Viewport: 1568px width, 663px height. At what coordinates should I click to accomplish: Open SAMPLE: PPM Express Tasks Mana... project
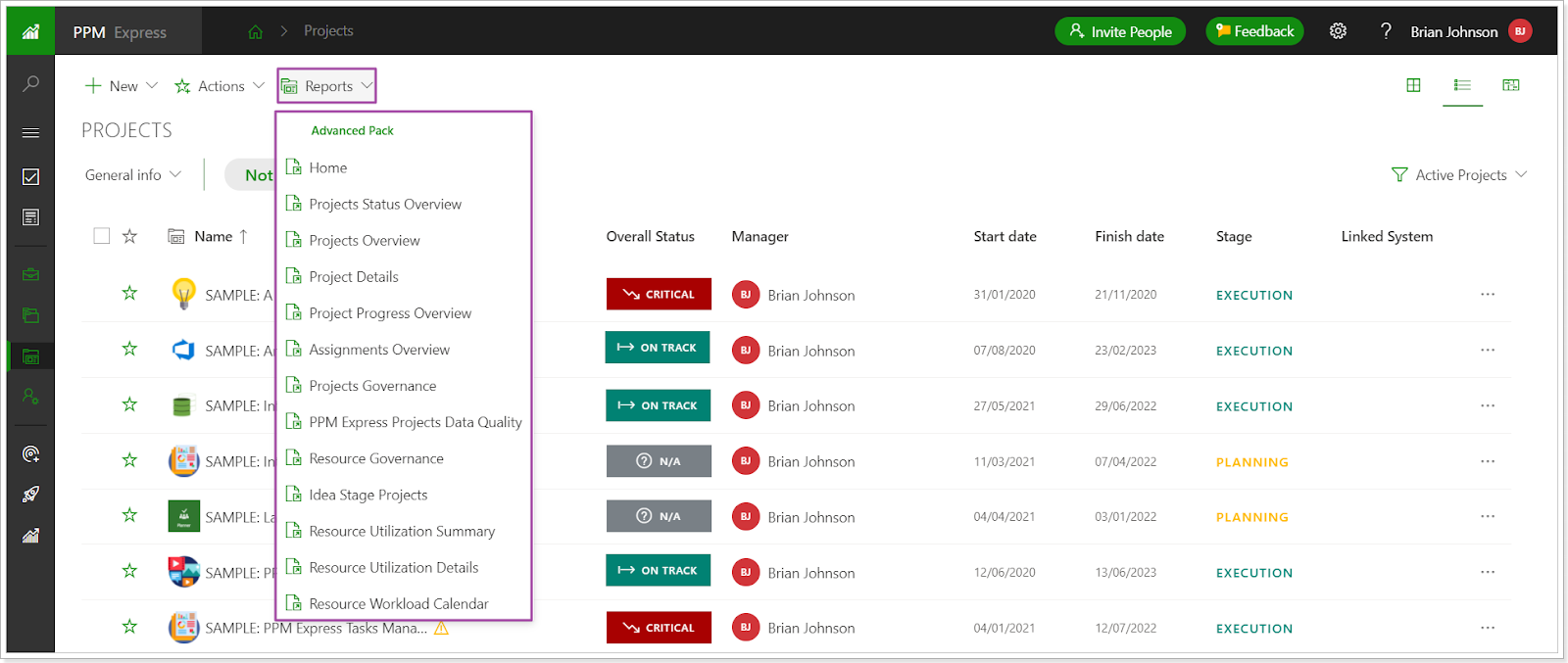tap(316, 628)
